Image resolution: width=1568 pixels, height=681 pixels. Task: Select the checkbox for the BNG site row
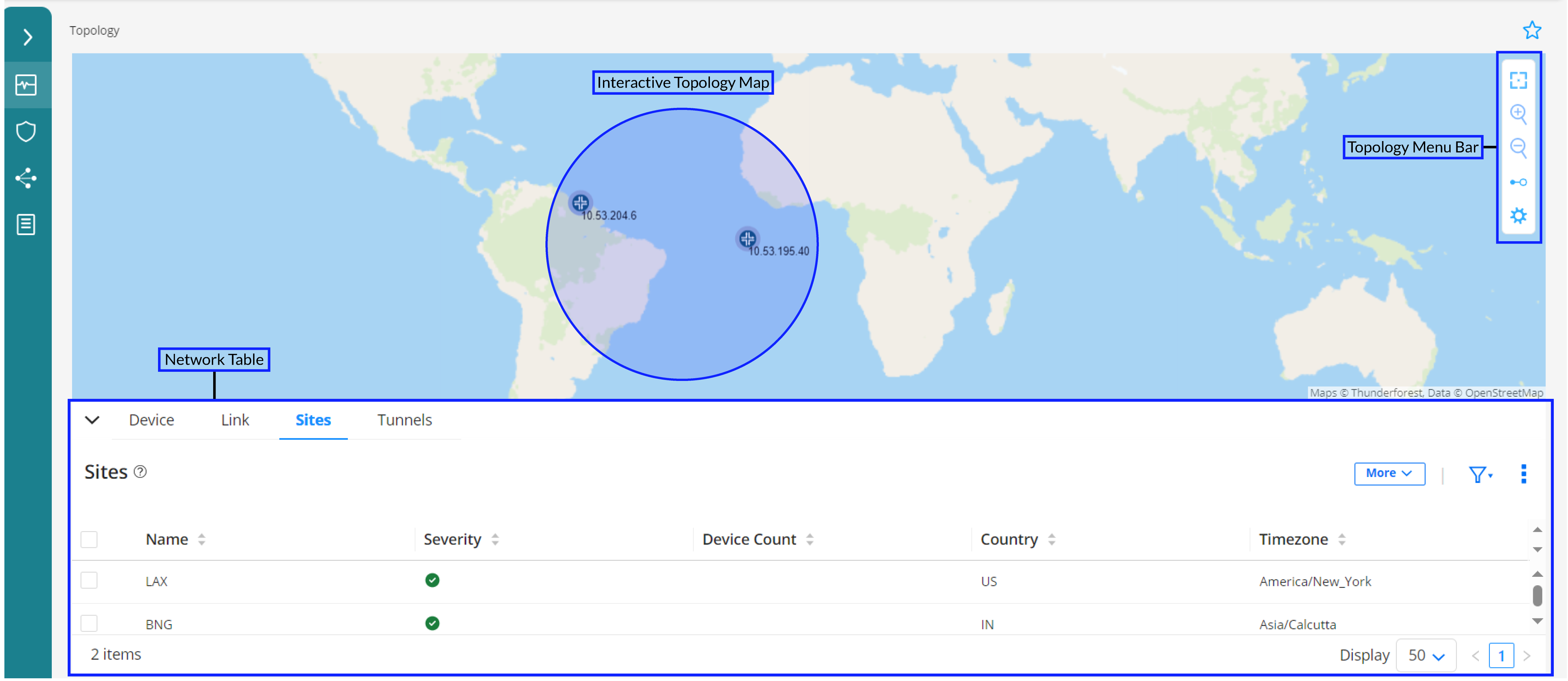89,623
